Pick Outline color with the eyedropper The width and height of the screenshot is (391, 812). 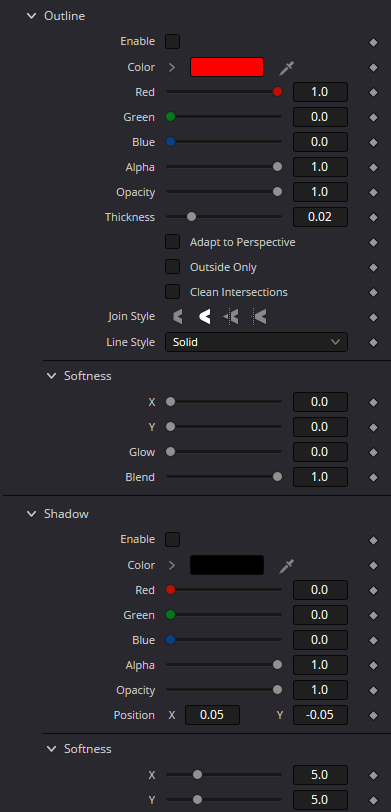click(286, 68)
